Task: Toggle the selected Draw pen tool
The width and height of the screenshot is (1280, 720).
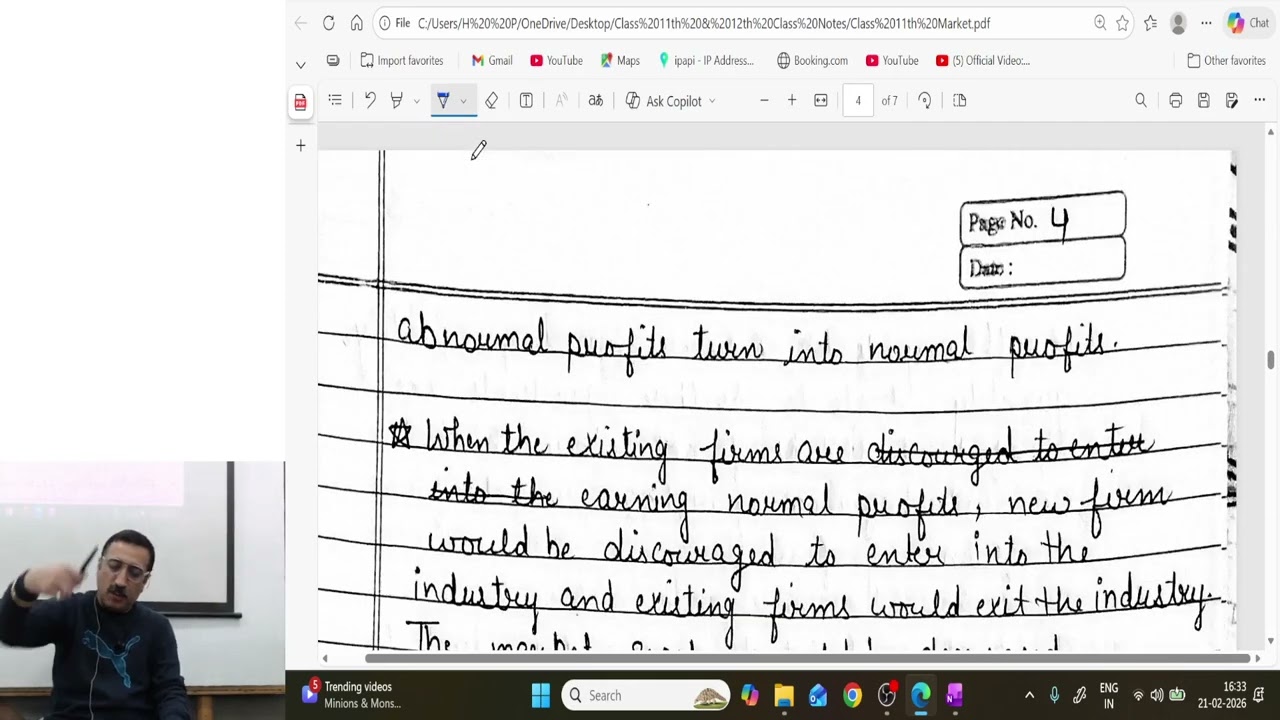Action: tap(443, 100)
